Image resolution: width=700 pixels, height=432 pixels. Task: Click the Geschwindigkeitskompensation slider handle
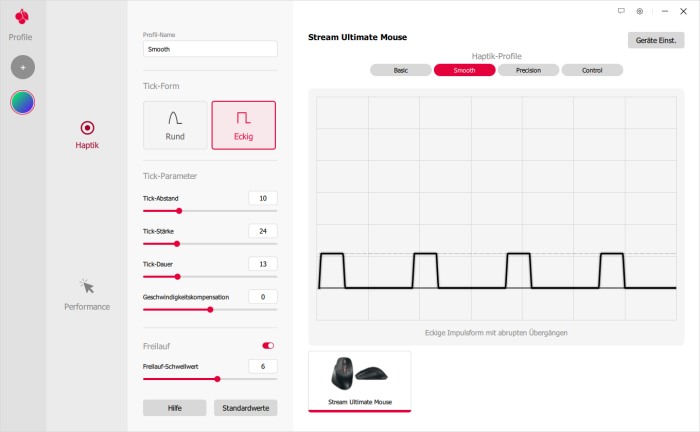pyautogui.click(x=210, y=309)
